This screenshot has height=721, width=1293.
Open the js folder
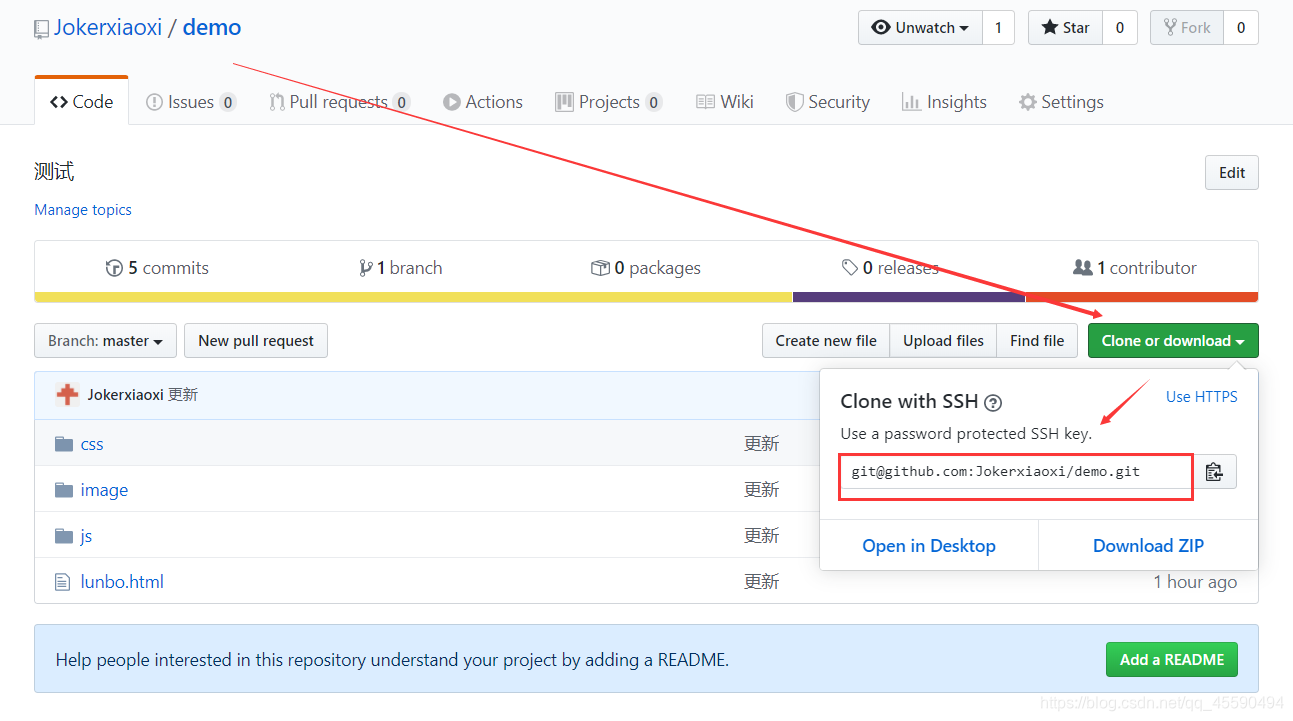86,536
